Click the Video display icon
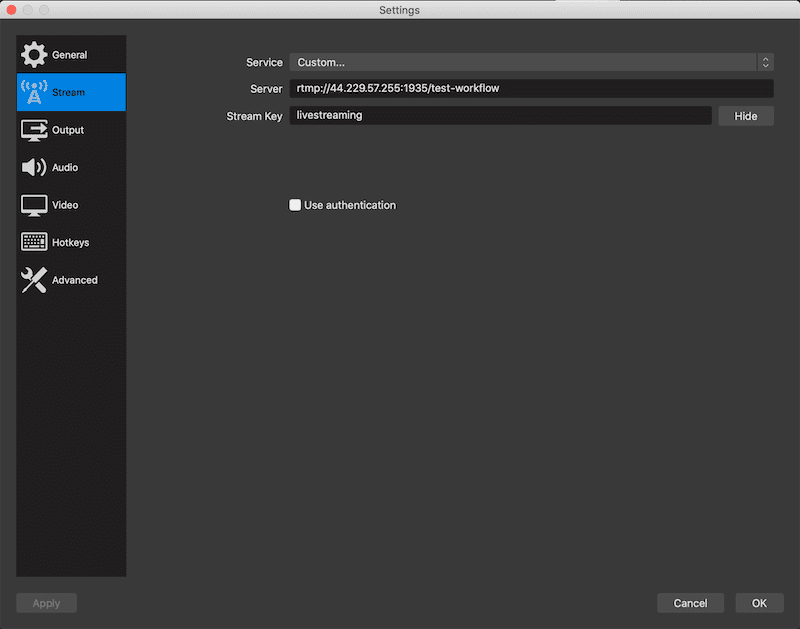This screenshot has width=800, height=629. 35,205
